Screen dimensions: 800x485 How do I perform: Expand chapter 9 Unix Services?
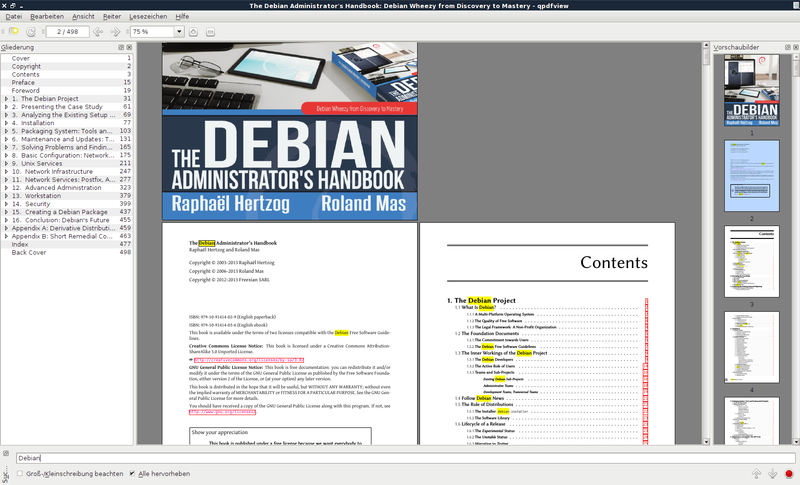click(x=6, y=164)
